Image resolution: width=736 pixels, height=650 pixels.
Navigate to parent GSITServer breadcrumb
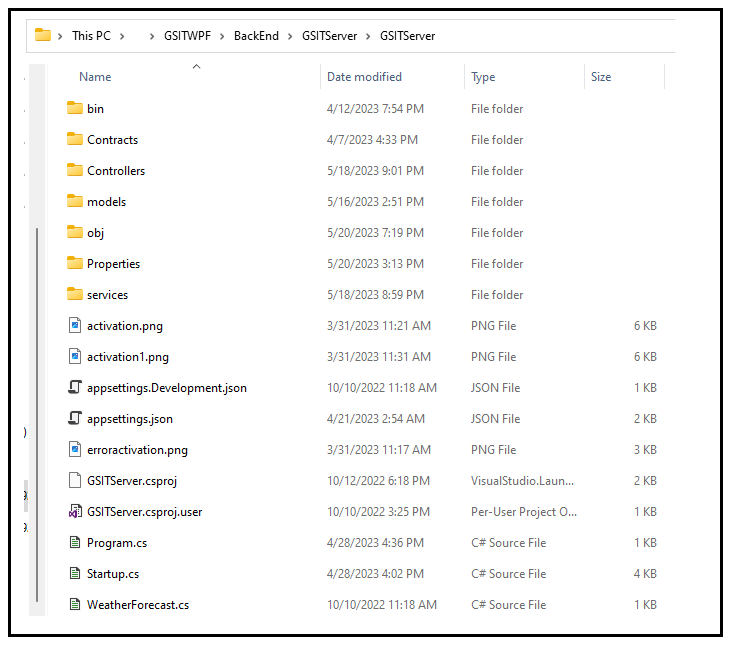pos(330,36)
